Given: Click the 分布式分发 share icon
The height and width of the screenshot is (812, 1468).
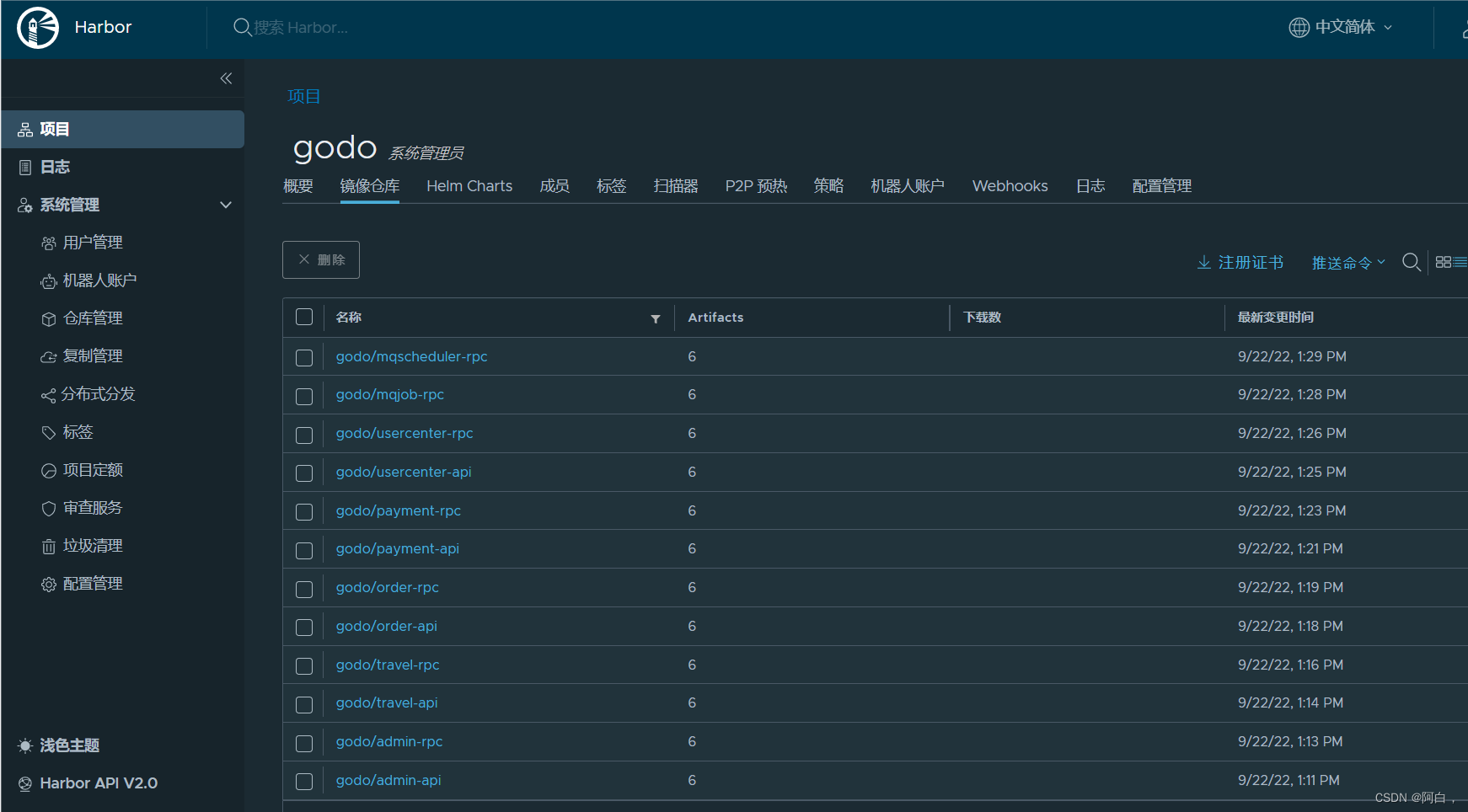Looking at the screenshot, I should (49, 395).
